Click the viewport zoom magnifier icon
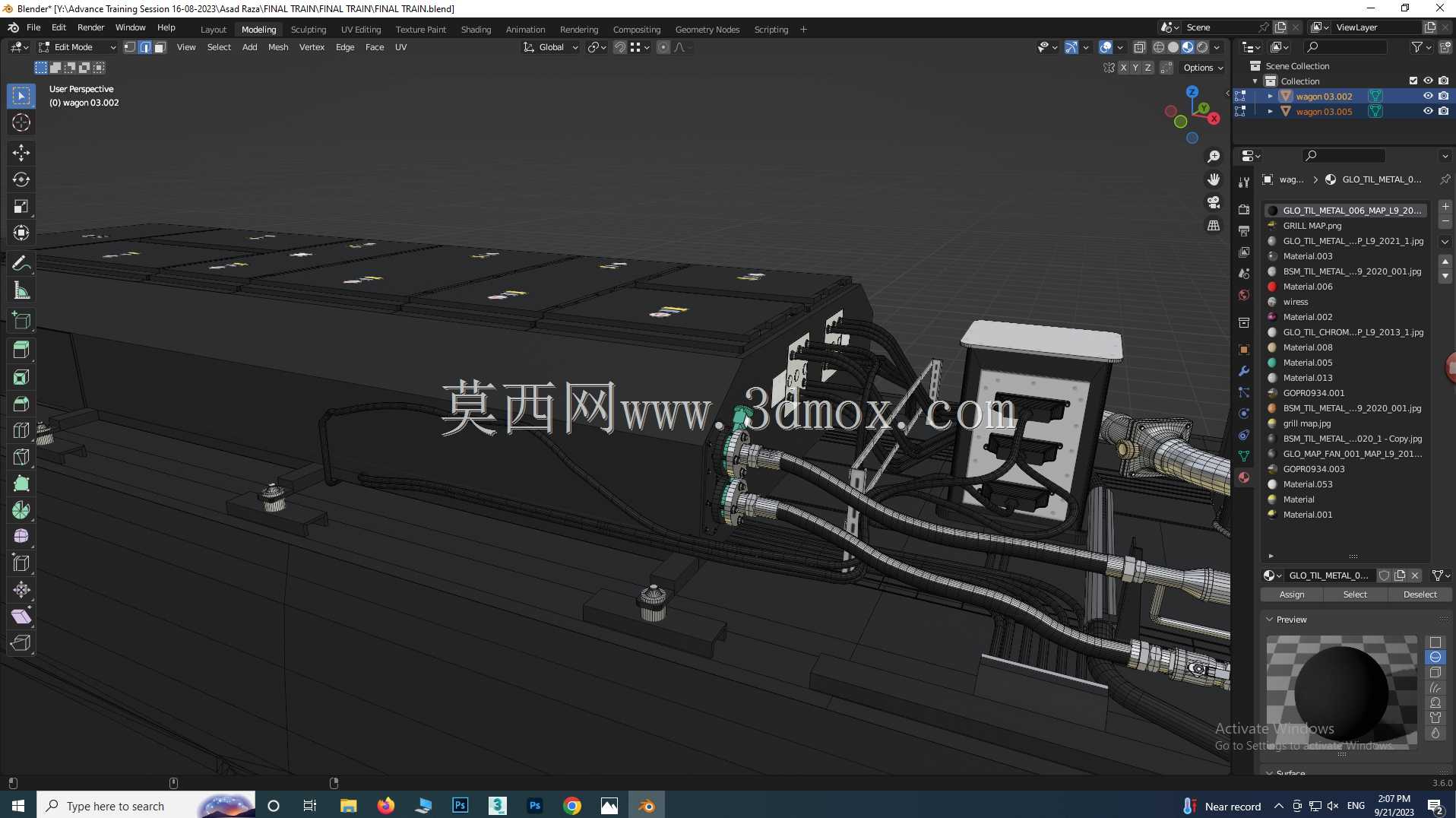The width and height of the screenshot is (1456, 818). click(x=1214, y=157)
